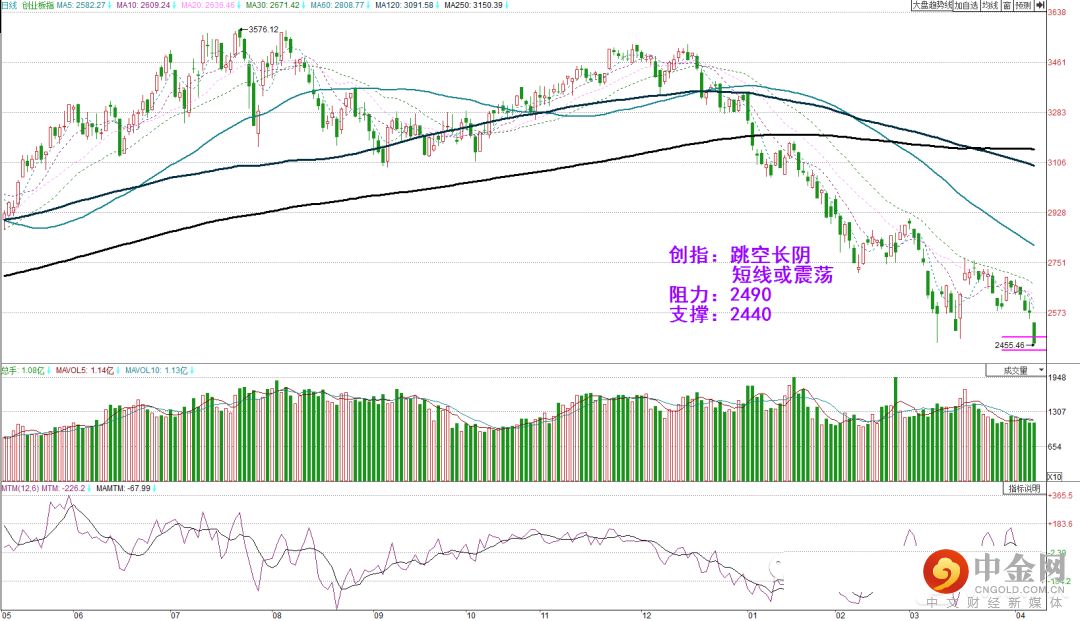Click the 短线或震荡 annotation text

pos(782,275)
